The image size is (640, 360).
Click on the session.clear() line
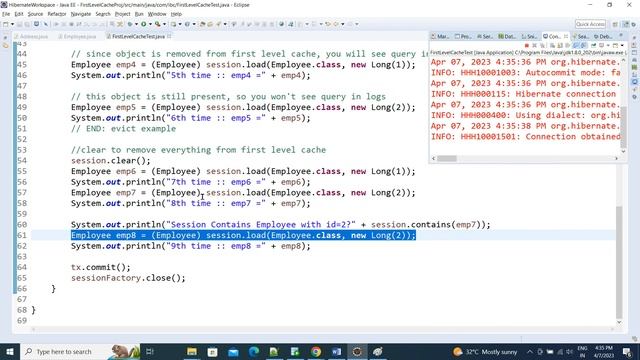111,161
